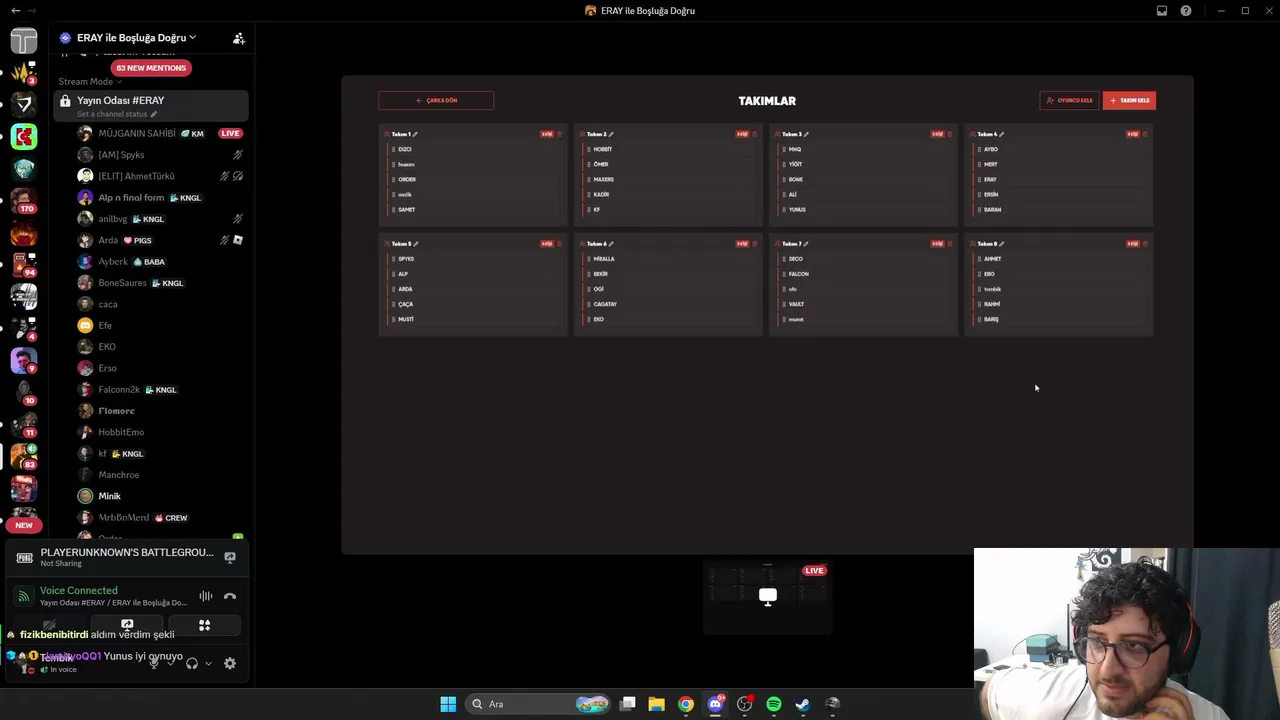Add a new team with TAKIM EKLE
This screenshot has width=1280, height=720.
coord(1129,100)
